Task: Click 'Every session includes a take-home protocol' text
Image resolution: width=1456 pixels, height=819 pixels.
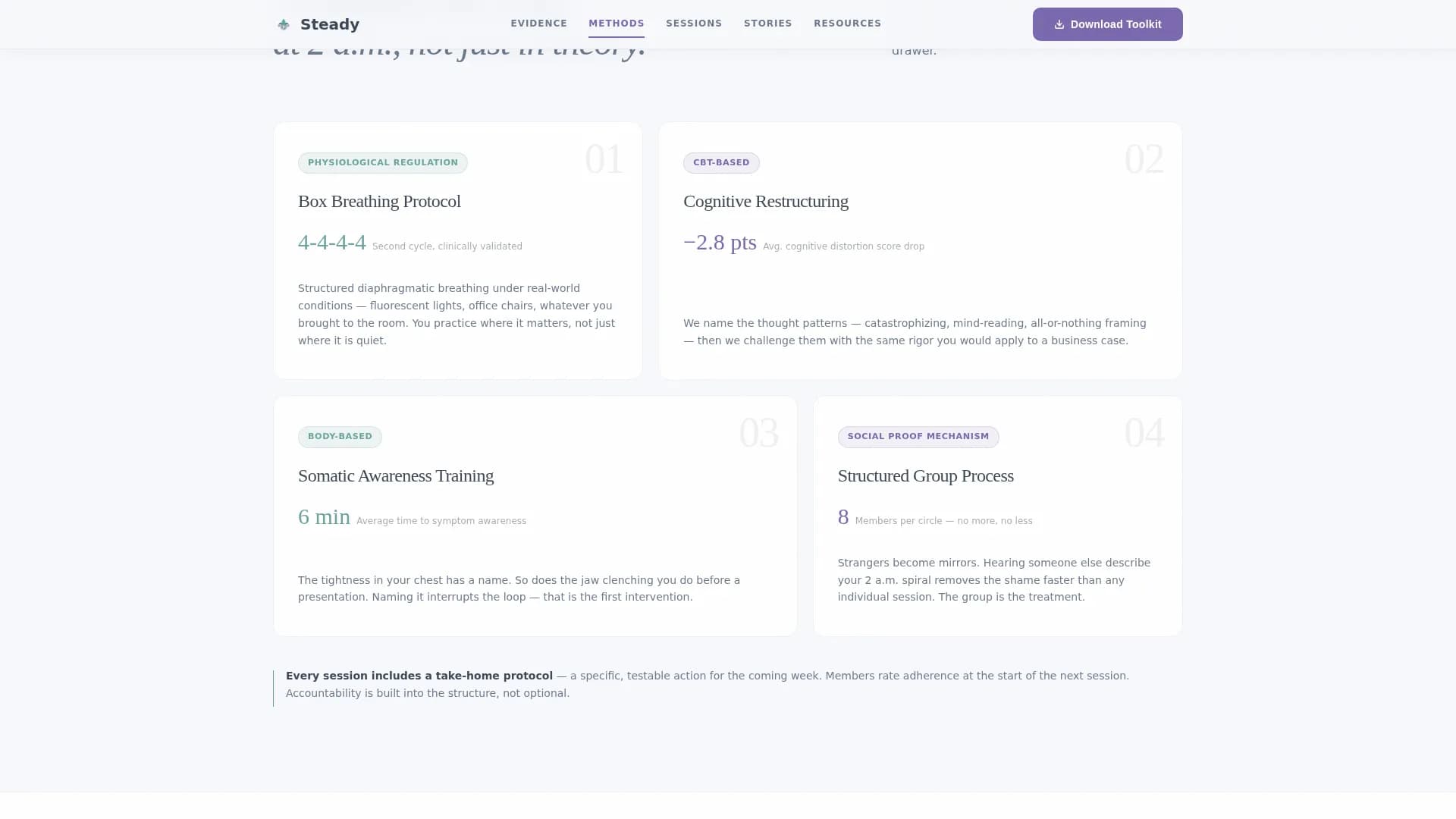Action: click(x=419, y=676)
